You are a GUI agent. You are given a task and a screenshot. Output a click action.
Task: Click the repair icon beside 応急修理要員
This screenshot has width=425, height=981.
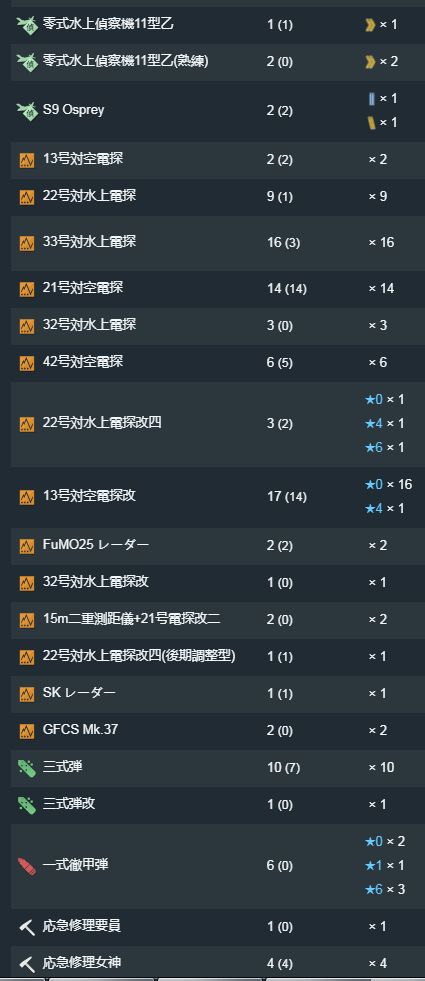pos(27,927)
